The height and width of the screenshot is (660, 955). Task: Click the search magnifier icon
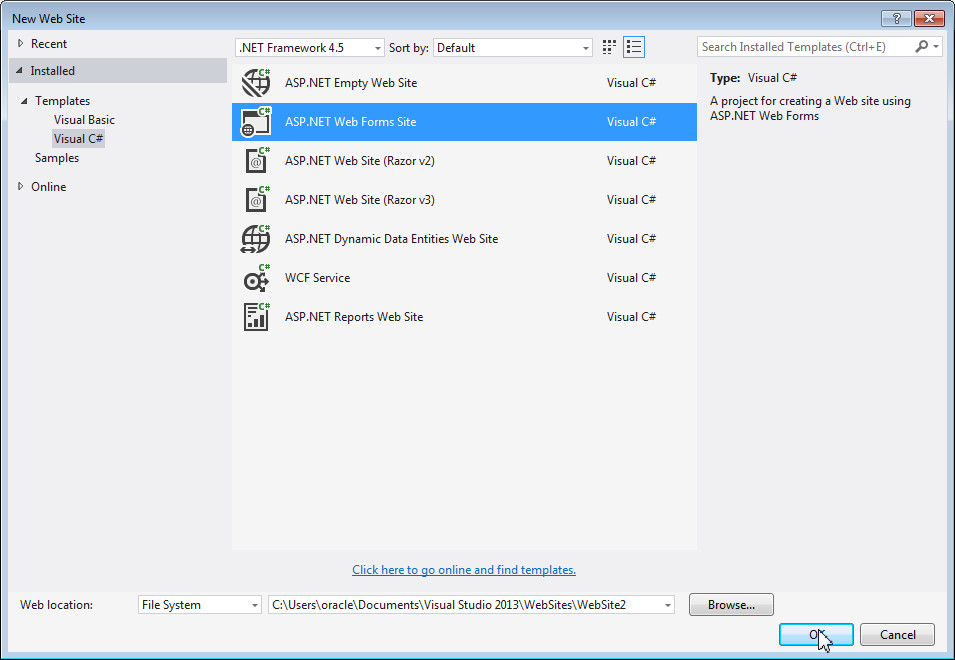click(922, 46)
